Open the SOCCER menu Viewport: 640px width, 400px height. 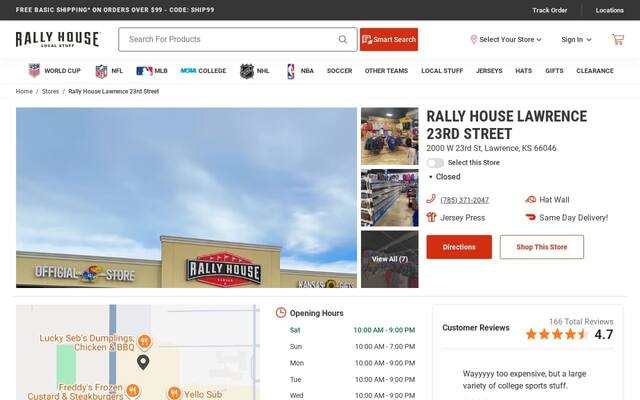pyautogui.click(x=339, y=71)
